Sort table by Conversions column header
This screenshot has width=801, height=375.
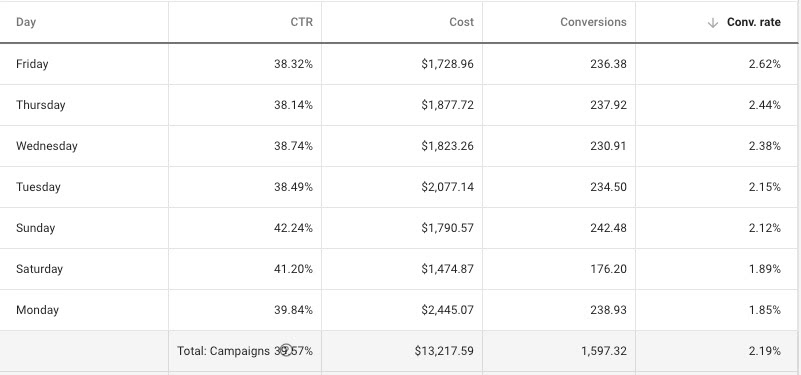[x=593, y=22]
